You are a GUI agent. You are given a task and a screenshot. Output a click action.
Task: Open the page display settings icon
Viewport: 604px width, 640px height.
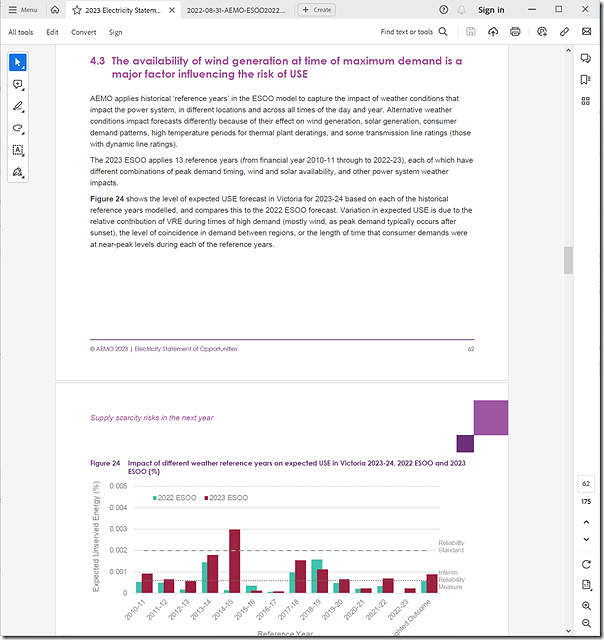pyautogui.click(x=586, y=584)
